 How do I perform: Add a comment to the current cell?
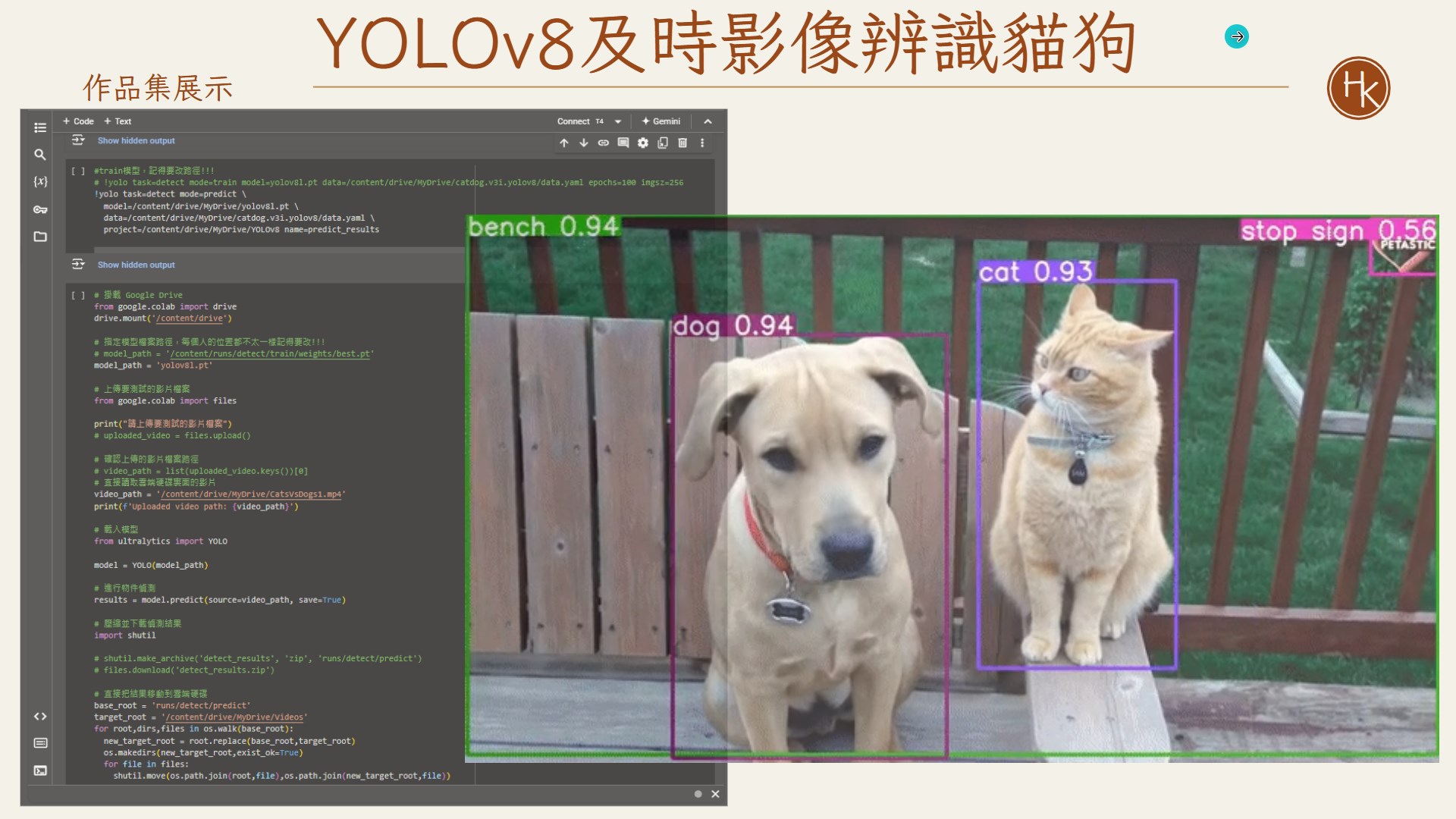tap(623, 142)
